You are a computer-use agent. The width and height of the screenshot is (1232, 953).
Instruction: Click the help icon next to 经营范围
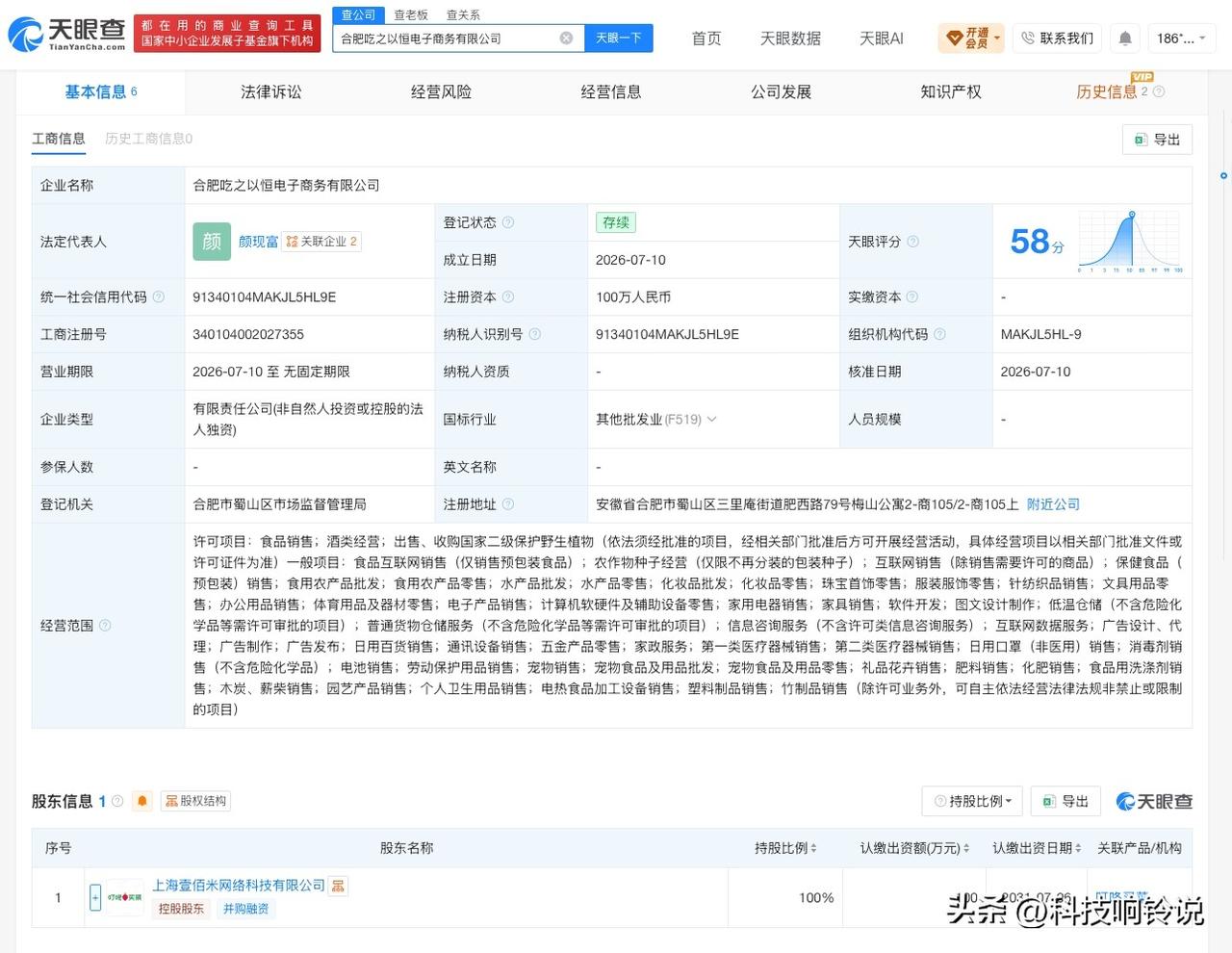(105, 626)
